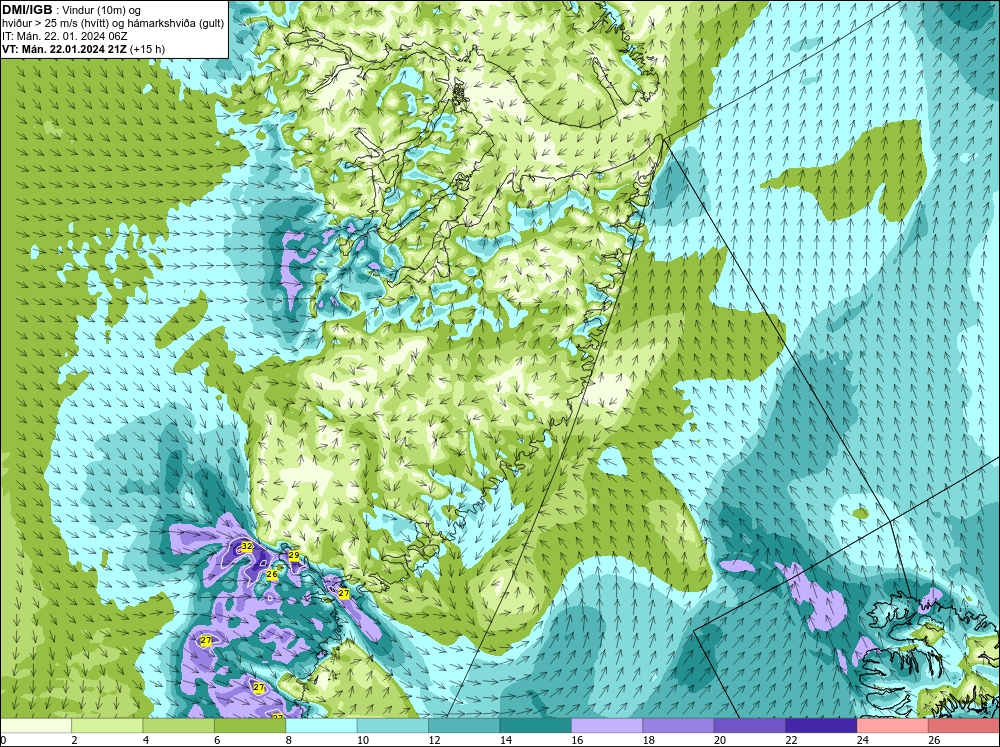1000x747 pixels.
Task: Select the "VT: Mán. 22.01.2024 21Z" valid time
Action: coord(64,49)
